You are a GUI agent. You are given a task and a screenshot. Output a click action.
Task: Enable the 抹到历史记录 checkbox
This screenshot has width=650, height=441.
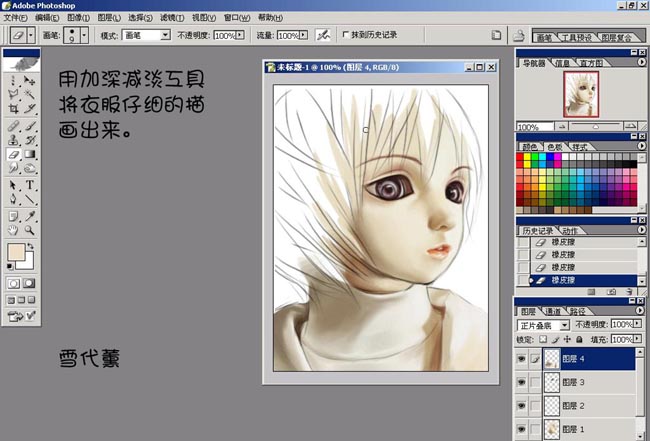[346, 35]
